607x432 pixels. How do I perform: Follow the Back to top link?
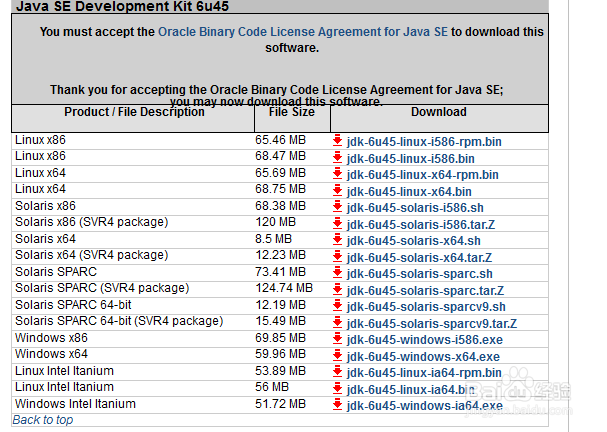click(43, 420)
